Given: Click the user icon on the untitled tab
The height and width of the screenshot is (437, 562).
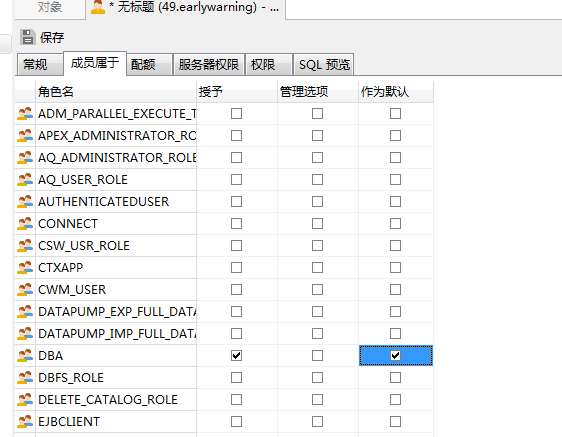Looking at the screenshot, I should (98, 7).
